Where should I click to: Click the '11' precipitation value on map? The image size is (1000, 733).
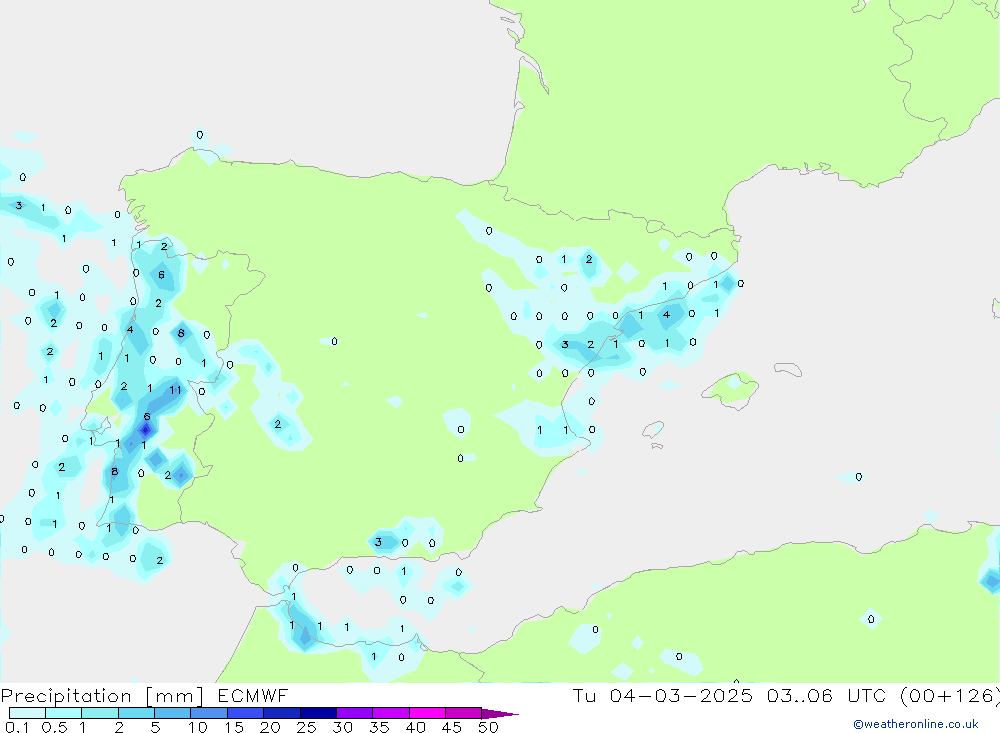tap(175, 390)
